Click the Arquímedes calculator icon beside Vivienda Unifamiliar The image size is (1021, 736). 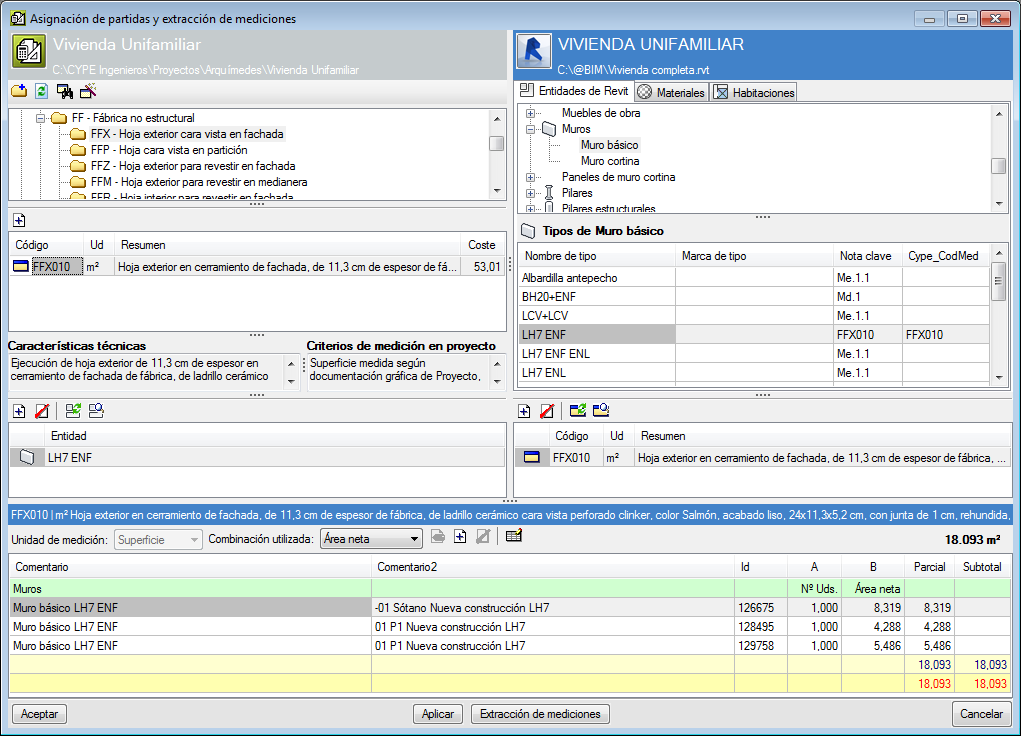coord(29,51)
